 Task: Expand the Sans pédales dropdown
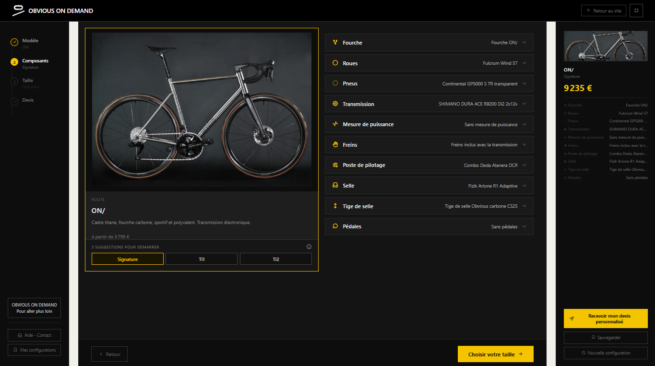click(429, 226)
